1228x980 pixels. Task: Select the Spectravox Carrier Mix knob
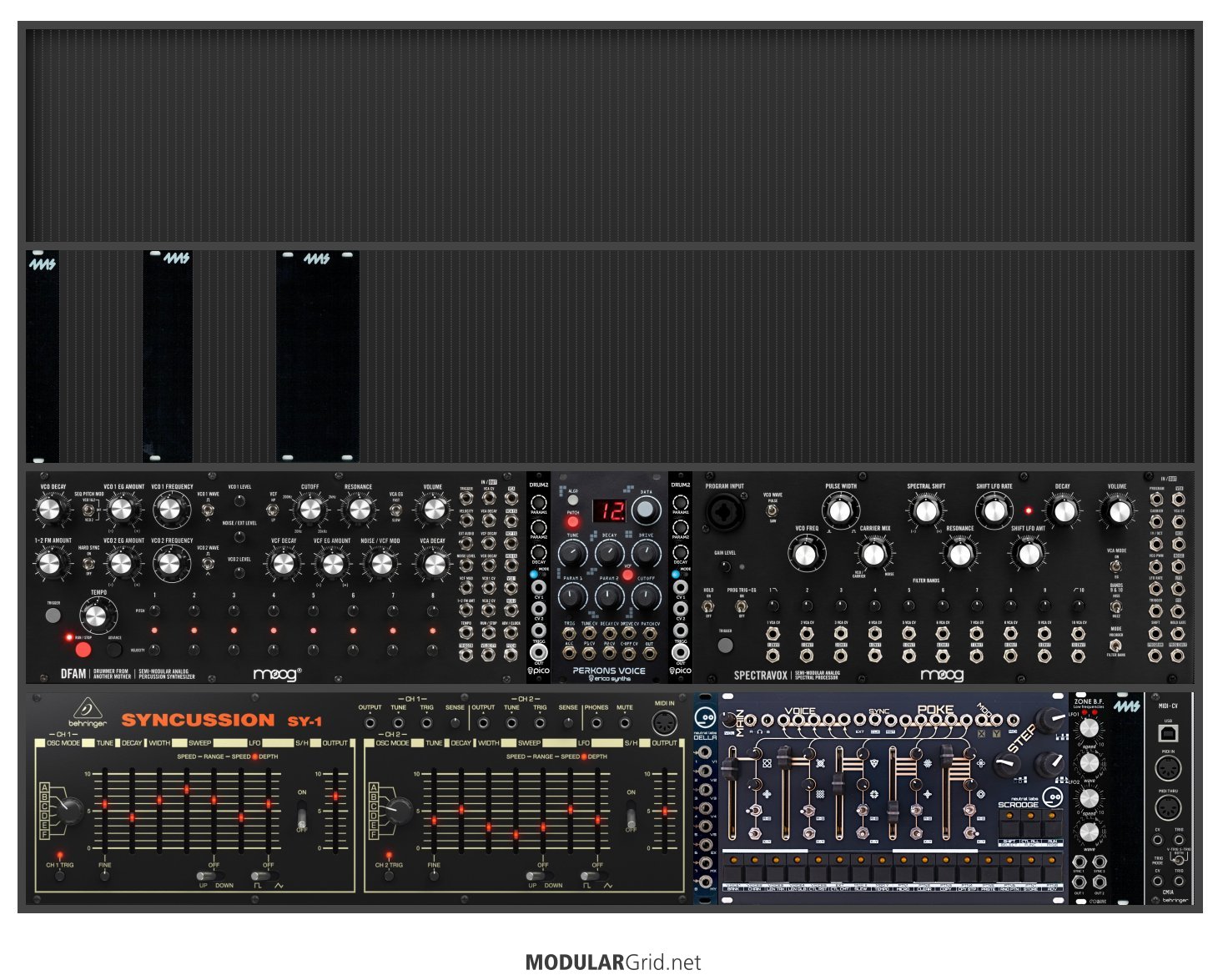pyautogui.click(x=873, y=553)
